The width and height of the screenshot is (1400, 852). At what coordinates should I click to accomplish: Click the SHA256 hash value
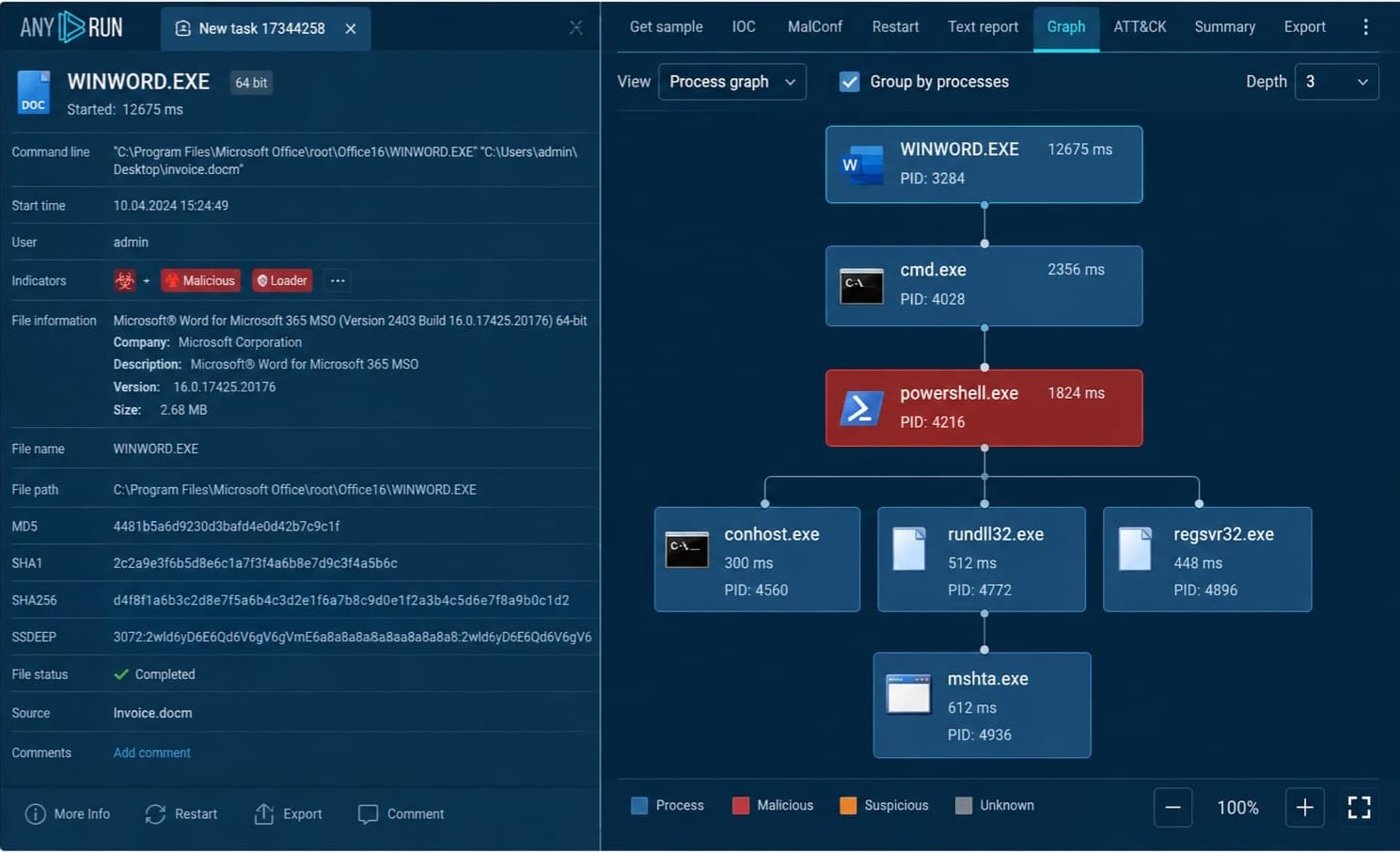pos(341,600)
